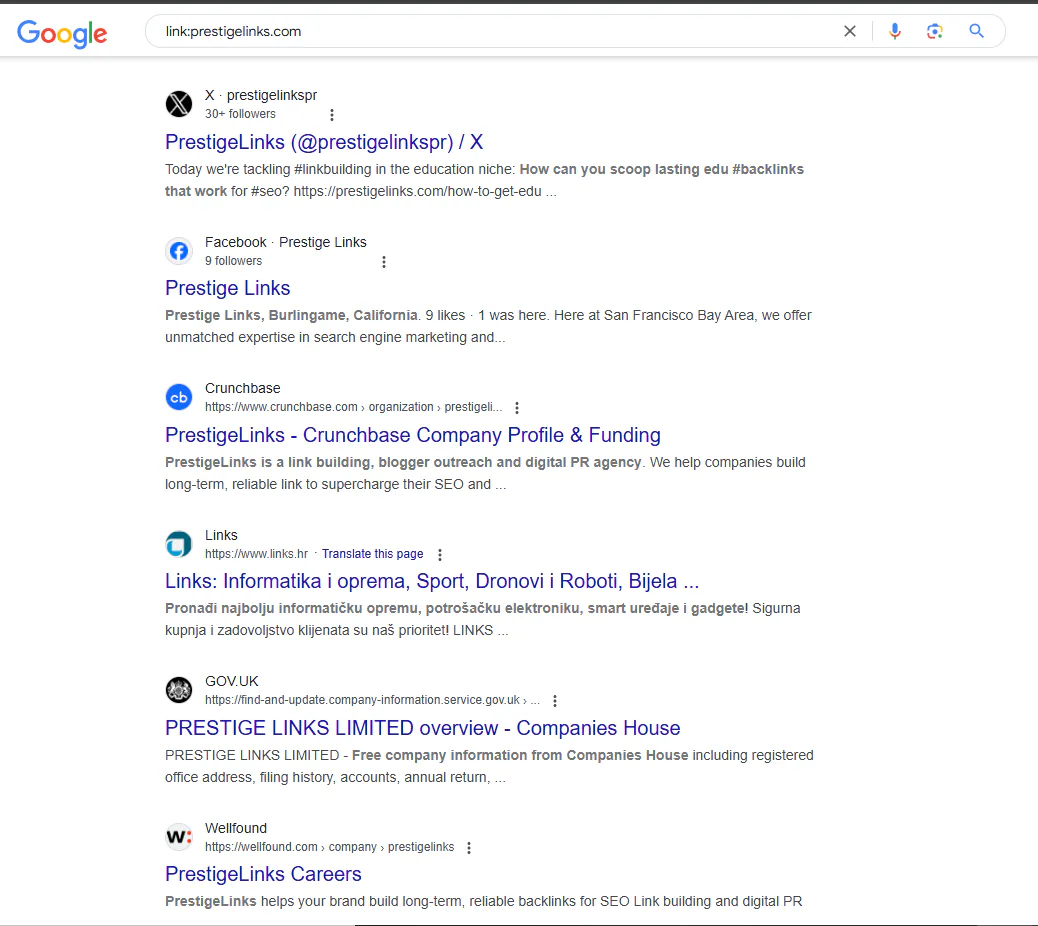Click the snippet starting 'Today we're tackling #linkbuilding'
The height and width of the screenshot is (926, 1038).
pyautogui.click(x=484, y=181)
